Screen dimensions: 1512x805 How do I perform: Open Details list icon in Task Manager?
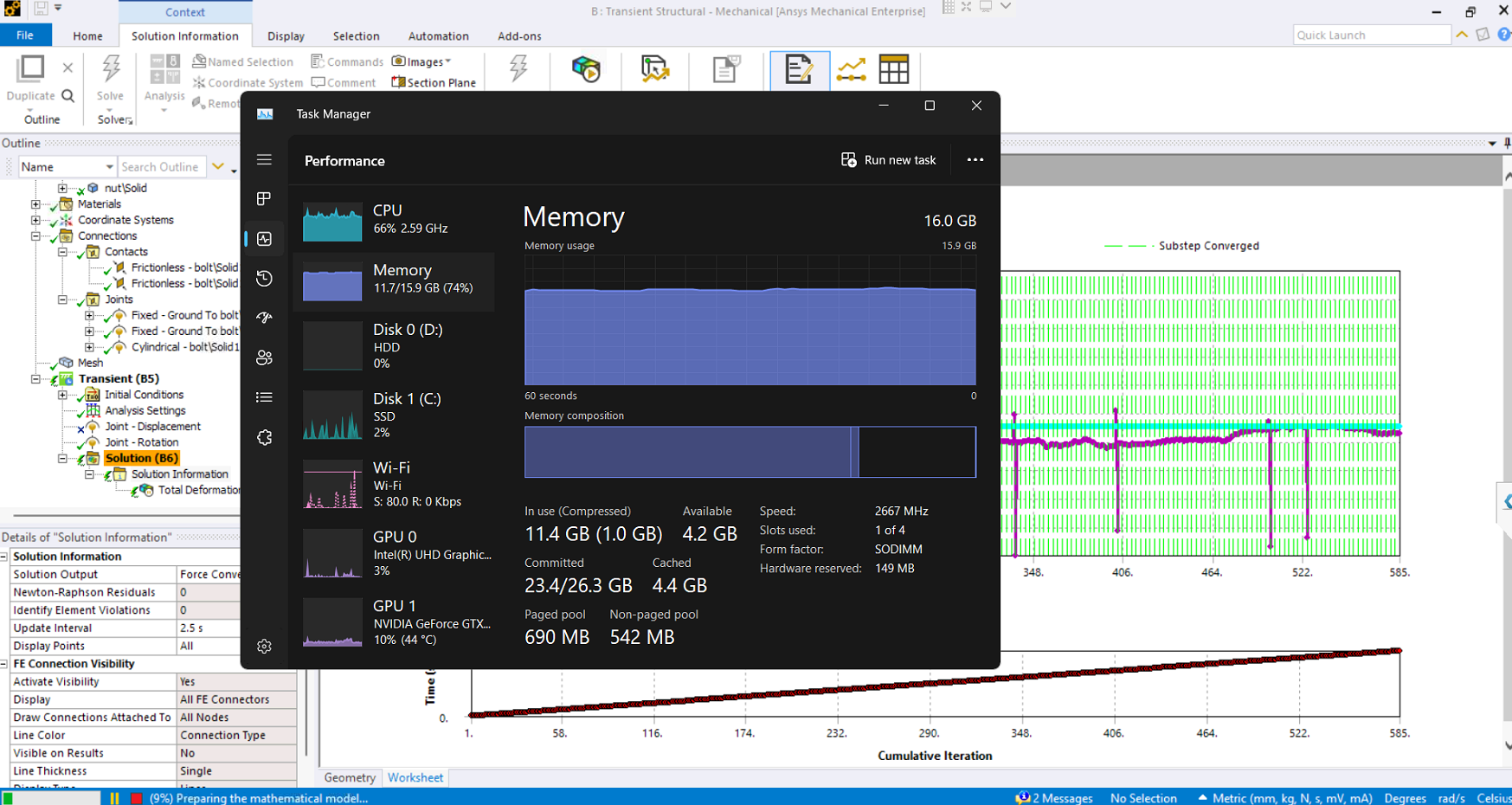pos(264,397)
